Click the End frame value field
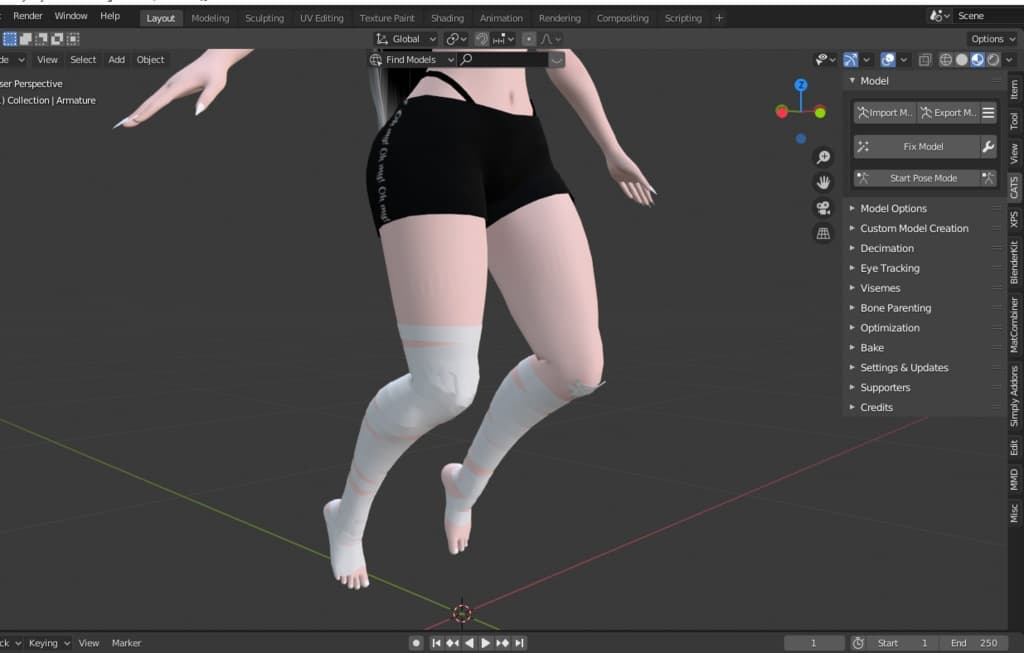Screen dimensions: 1024x653 (975, 643)
